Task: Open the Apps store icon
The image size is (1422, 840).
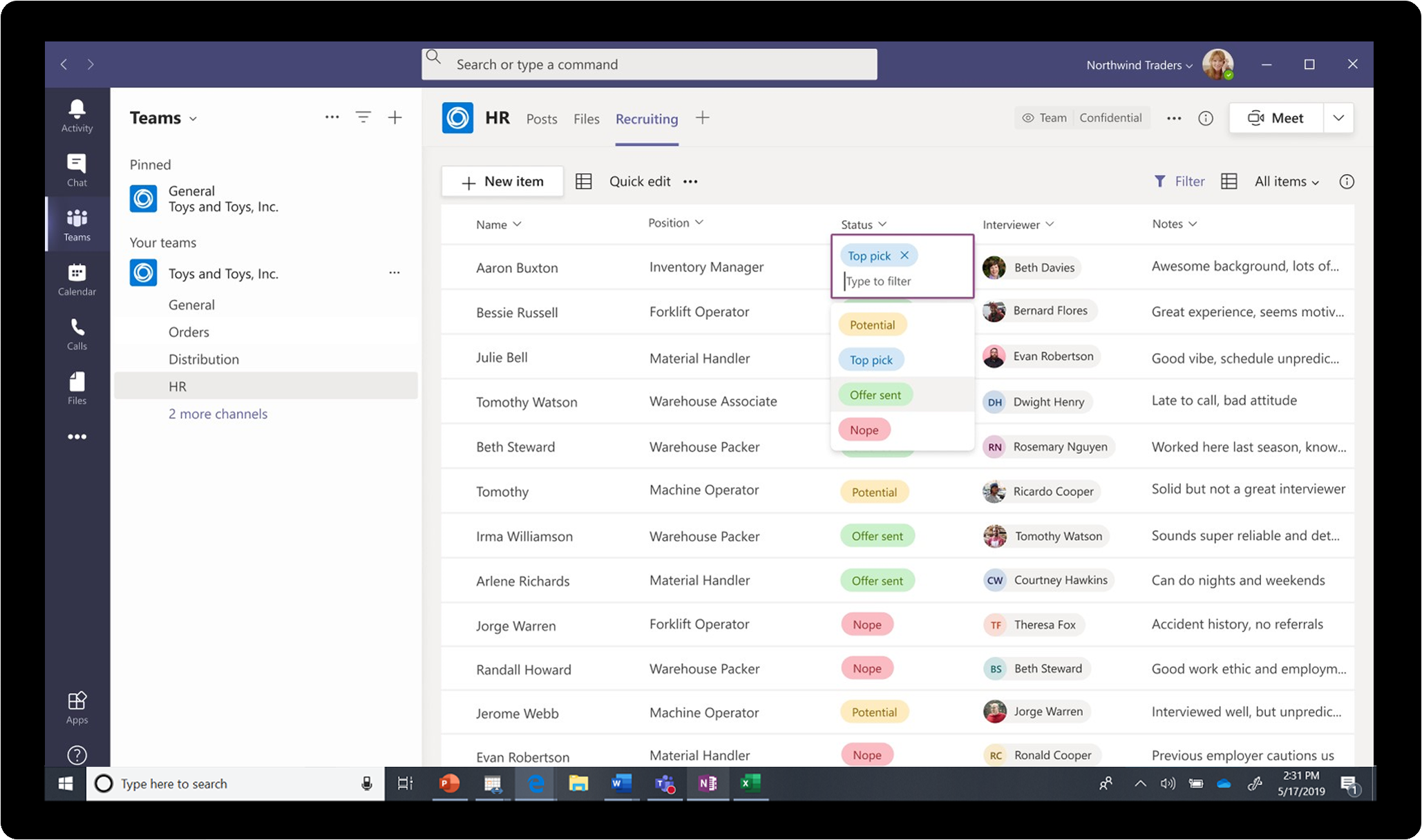Action: pos(77,707)
